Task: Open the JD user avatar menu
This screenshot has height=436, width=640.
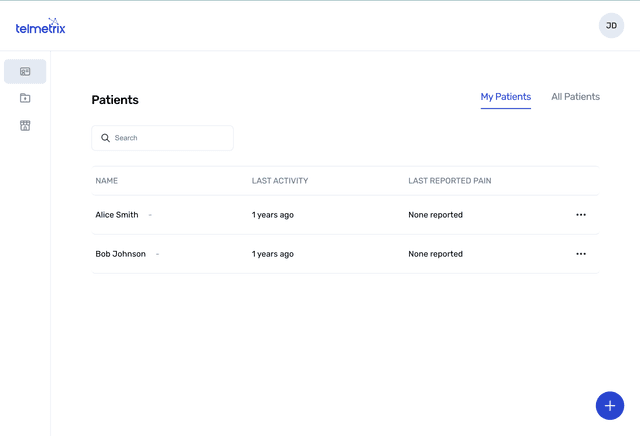Action: click(611, 26)
